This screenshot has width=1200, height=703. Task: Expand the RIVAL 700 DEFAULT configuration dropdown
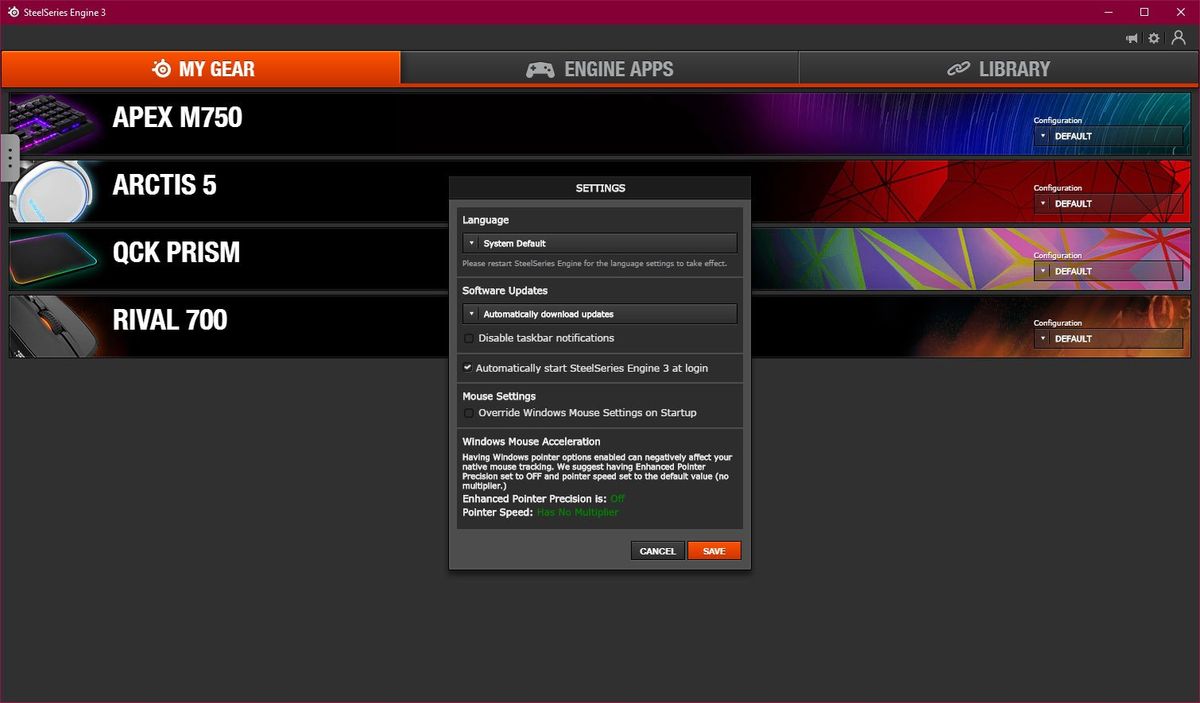click(1108, 339)
